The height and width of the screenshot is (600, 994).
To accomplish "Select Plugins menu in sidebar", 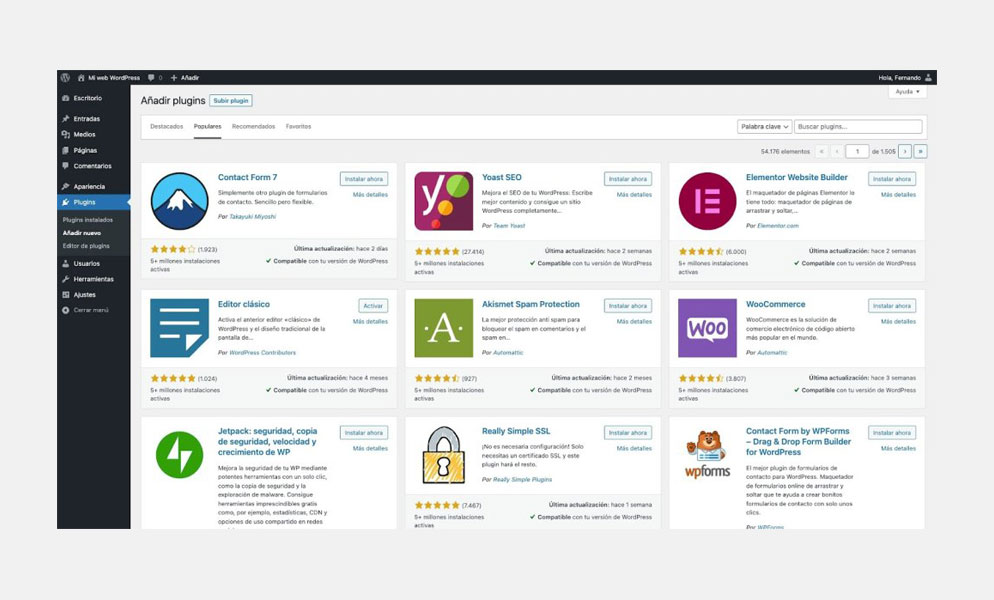I will point(93,202).
